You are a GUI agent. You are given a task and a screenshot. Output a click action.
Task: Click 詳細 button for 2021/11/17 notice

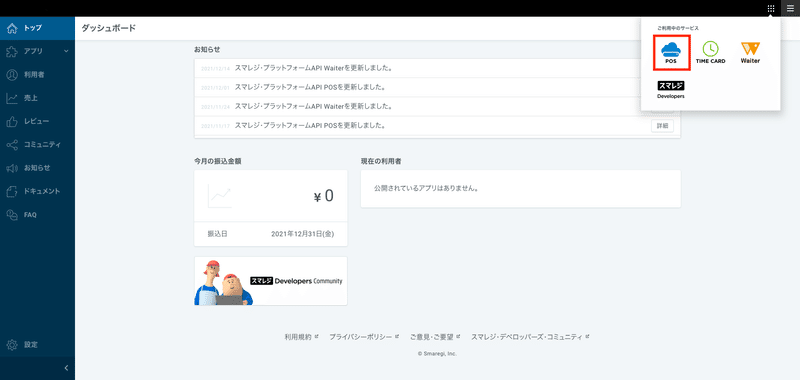pyautogui.click(x=662, y=125)
